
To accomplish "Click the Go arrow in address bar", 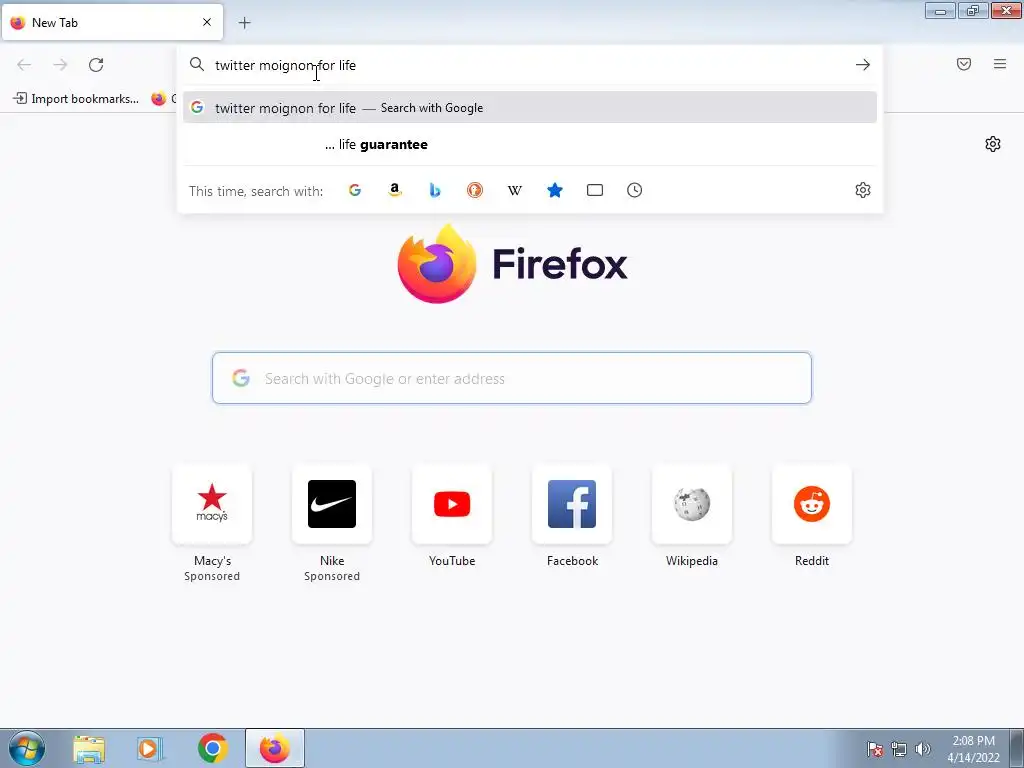I will pyautogui.click(x=863, y=65).
